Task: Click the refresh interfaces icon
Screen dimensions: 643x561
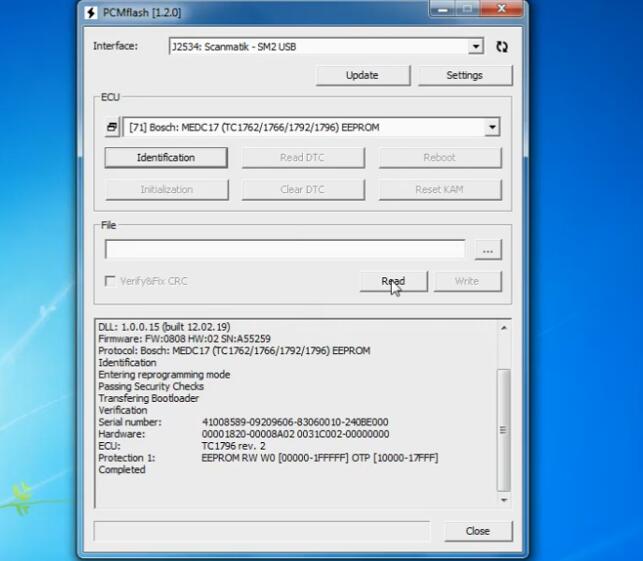Action: point(502,47)
